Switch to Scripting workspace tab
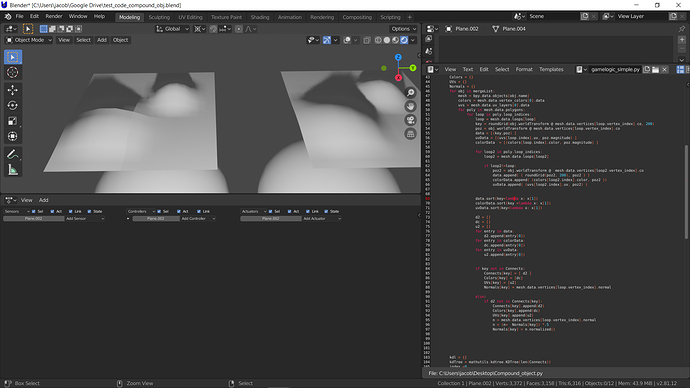 [x=390, y=17]
